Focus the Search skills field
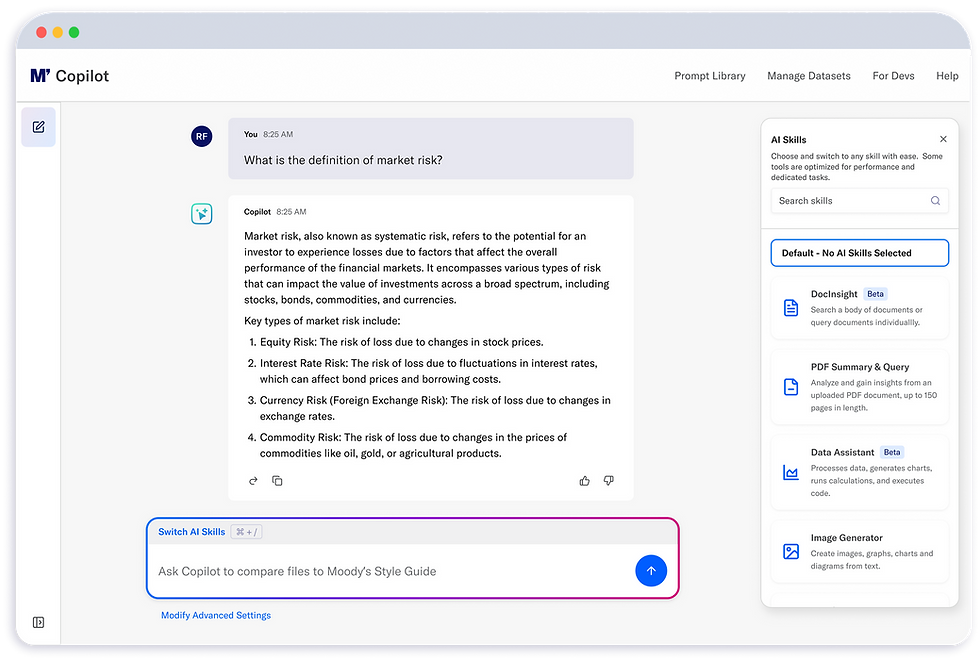Viewport: 980px width, 660px height. pos(859,201)
